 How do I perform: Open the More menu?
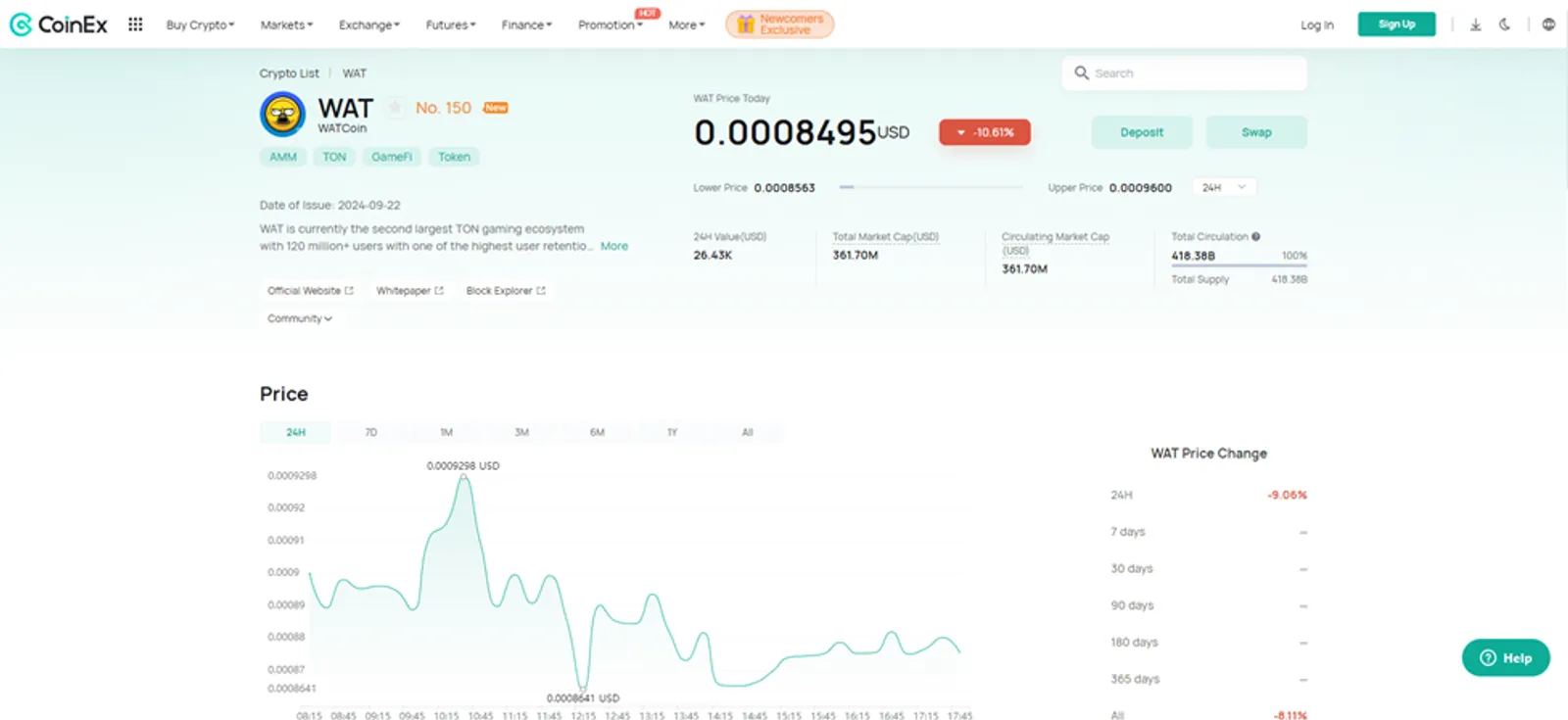point(686,25)
